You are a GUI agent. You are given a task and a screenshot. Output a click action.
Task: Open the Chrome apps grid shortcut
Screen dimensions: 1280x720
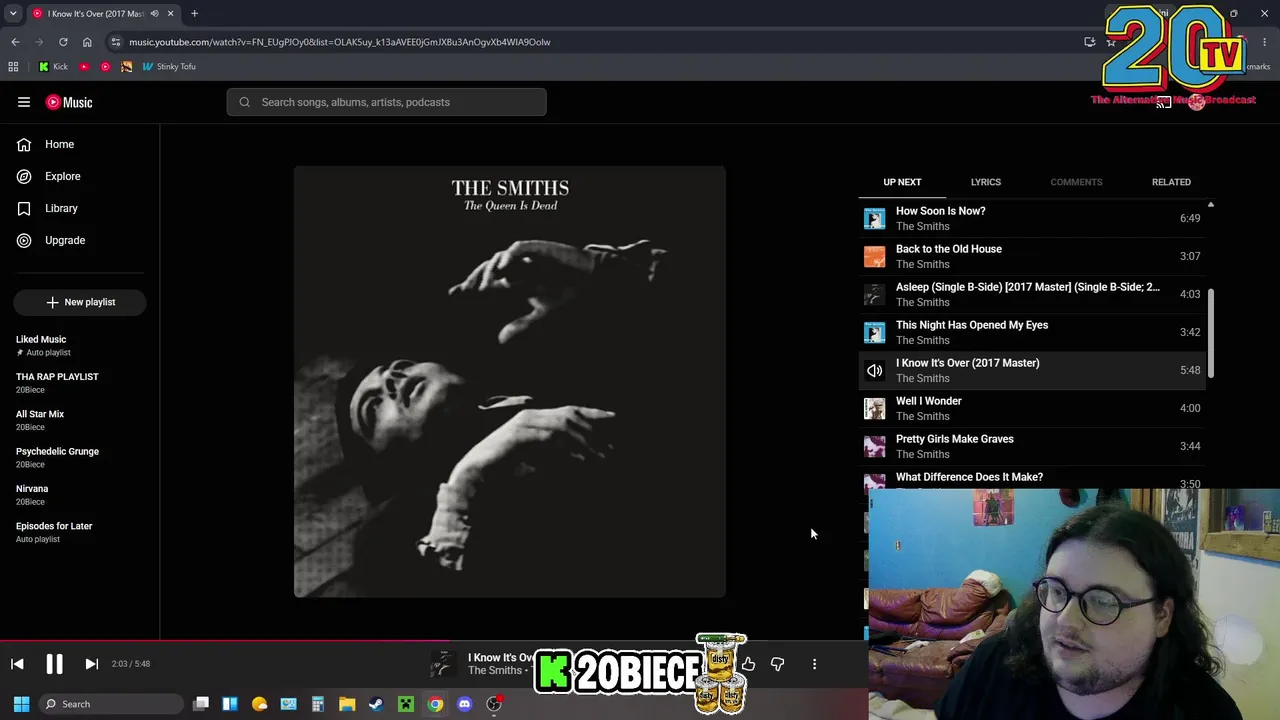pyautogui.click(x=13, y=67)
